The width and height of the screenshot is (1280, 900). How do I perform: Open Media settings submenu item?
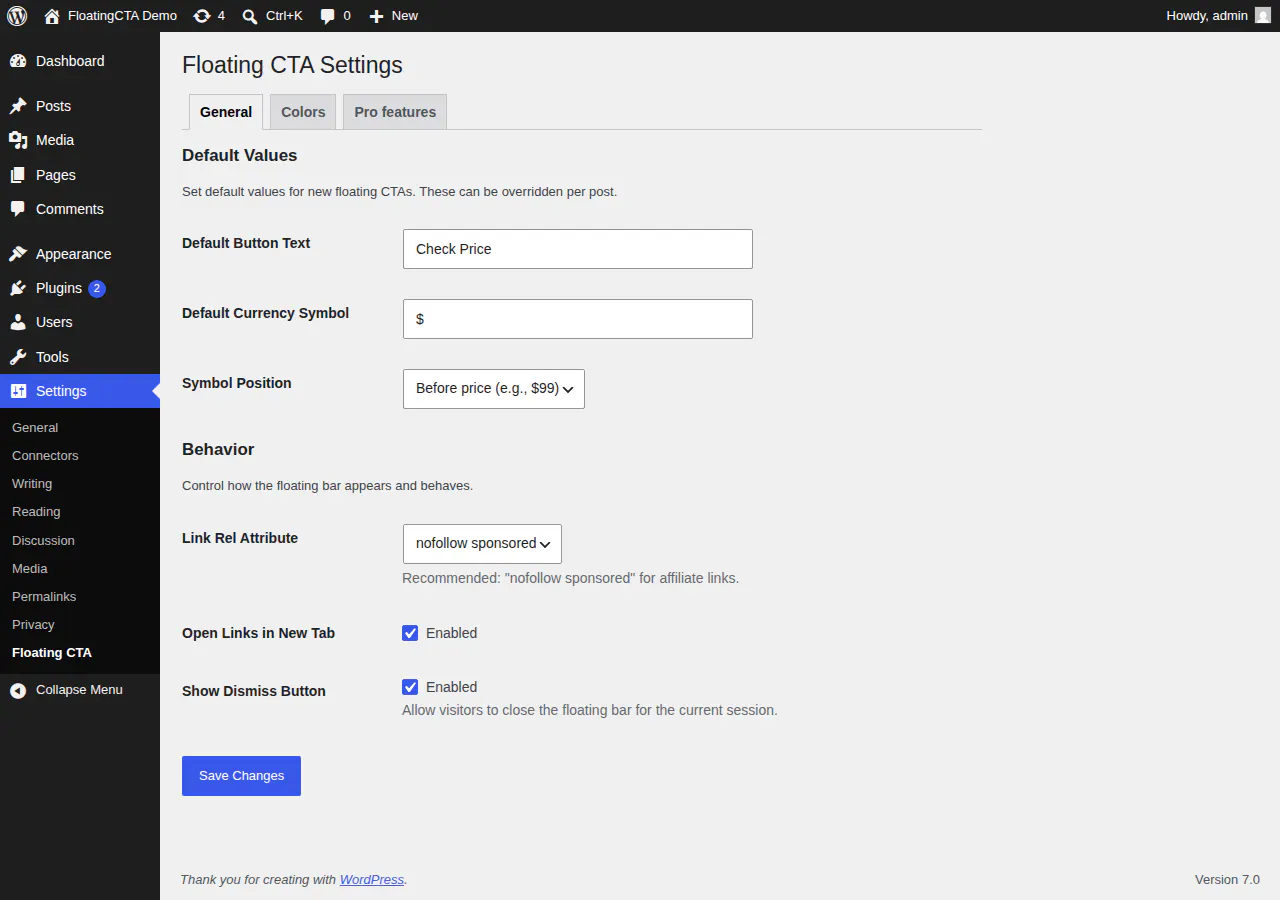pyautogui.click(x=30, y=568)
